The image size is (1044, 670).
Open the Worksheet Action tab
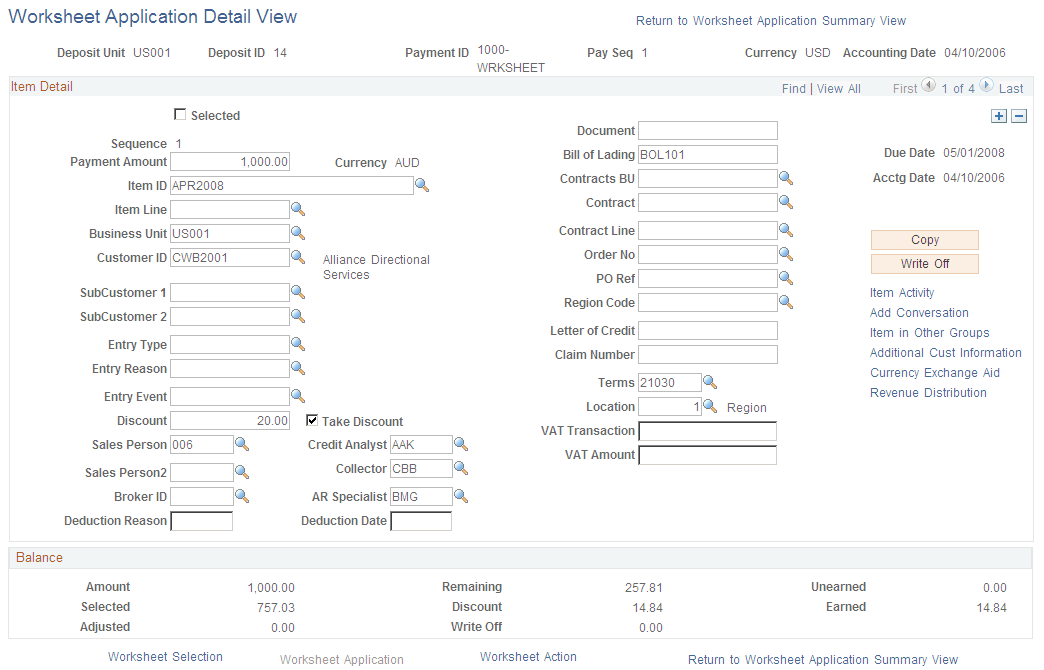point(528,657)
